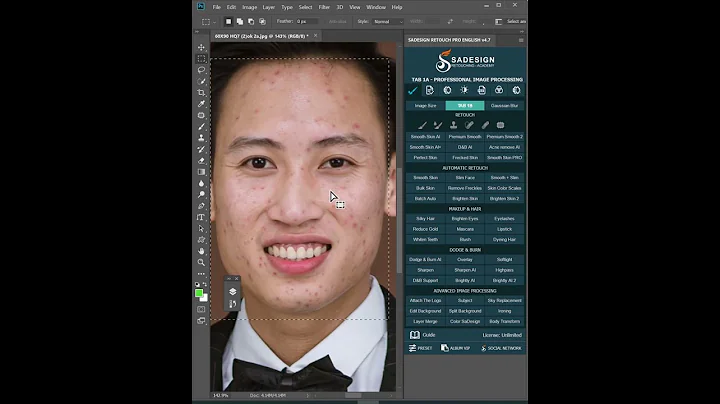Toggle Quick Mask mode
The width and height of the screenshot is (720, 404).
[201, 309]
